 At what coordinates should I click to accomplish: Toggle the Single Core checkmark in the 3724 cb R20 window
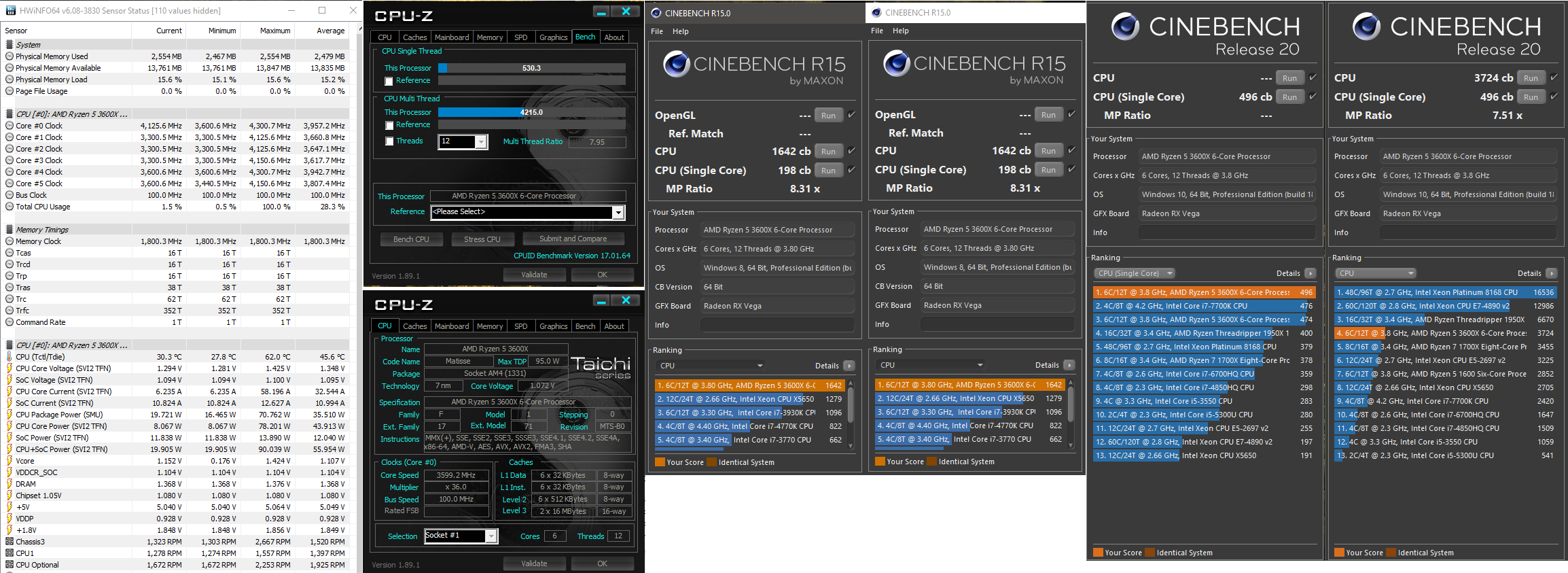(x=1554, y=97)
